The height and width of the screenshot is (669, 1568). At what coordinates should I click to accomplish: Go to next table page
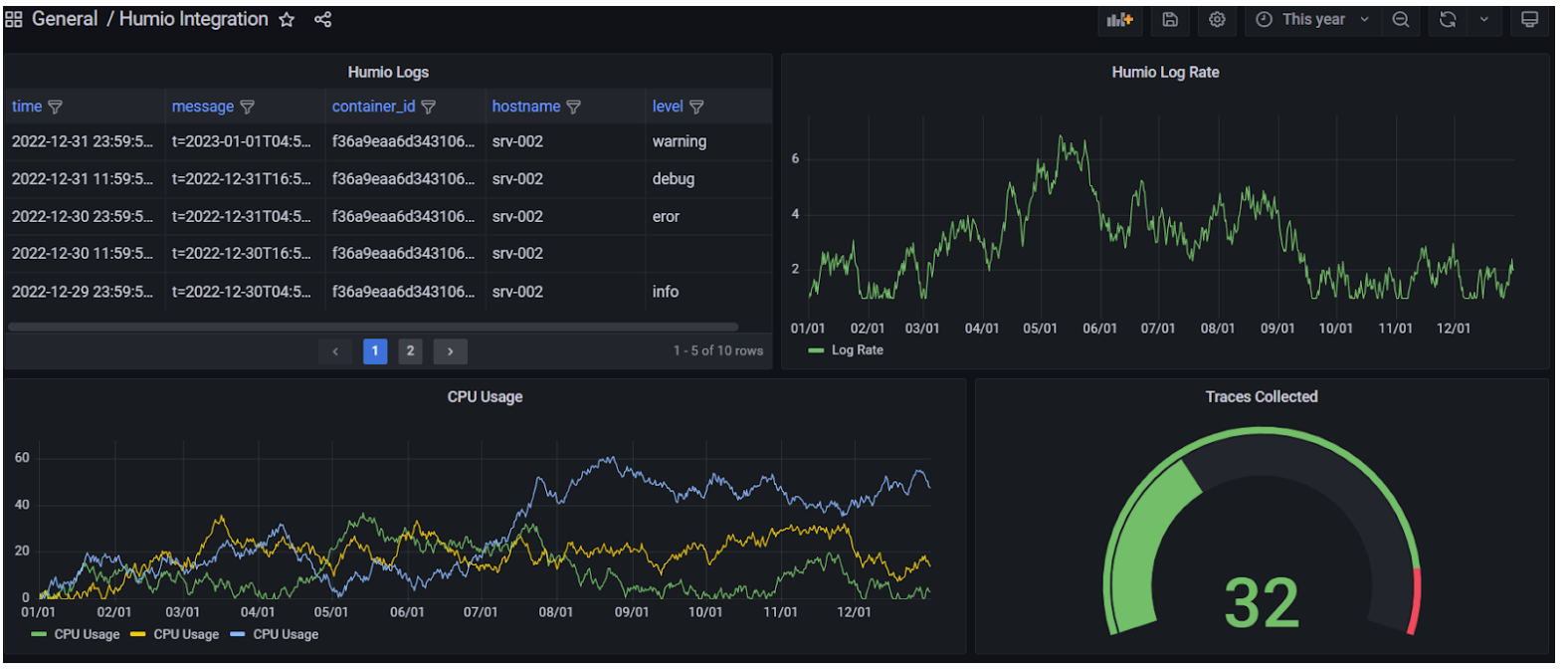pos(450,351)
